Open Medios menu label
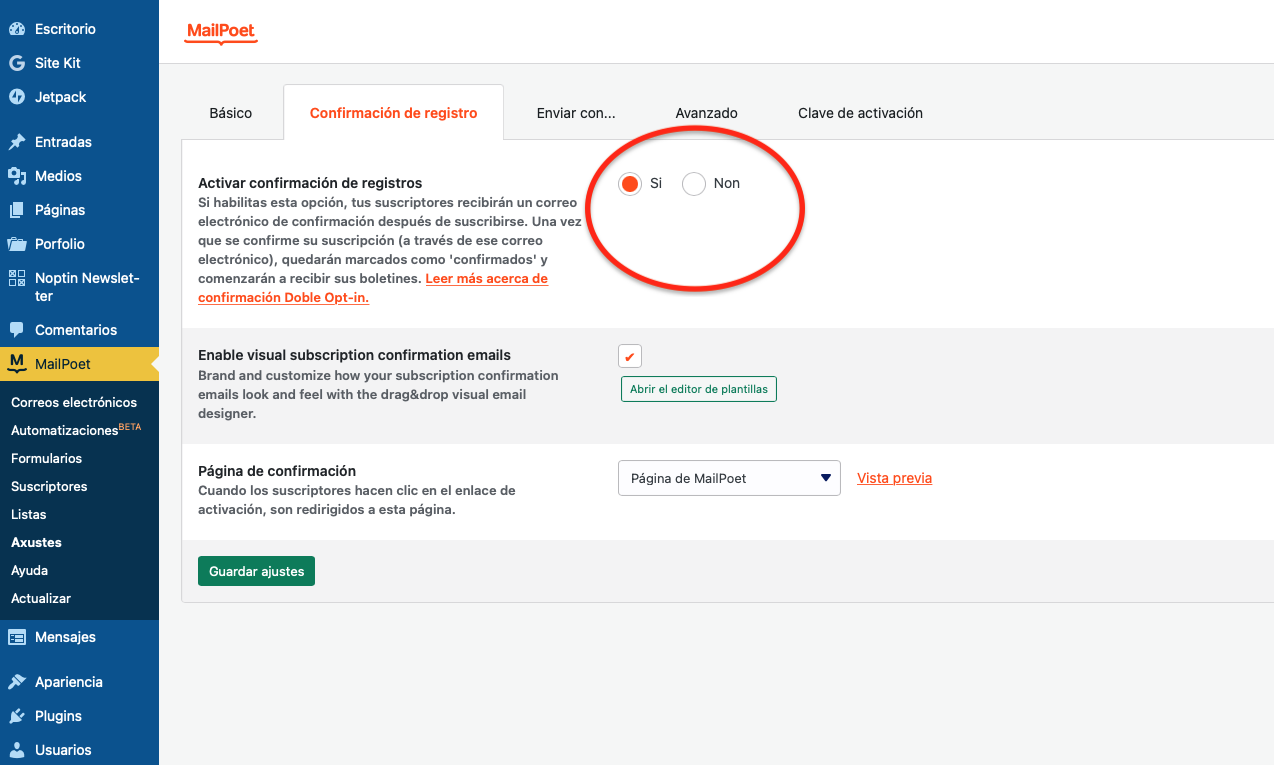1274x765 pixels. point(58,176)
